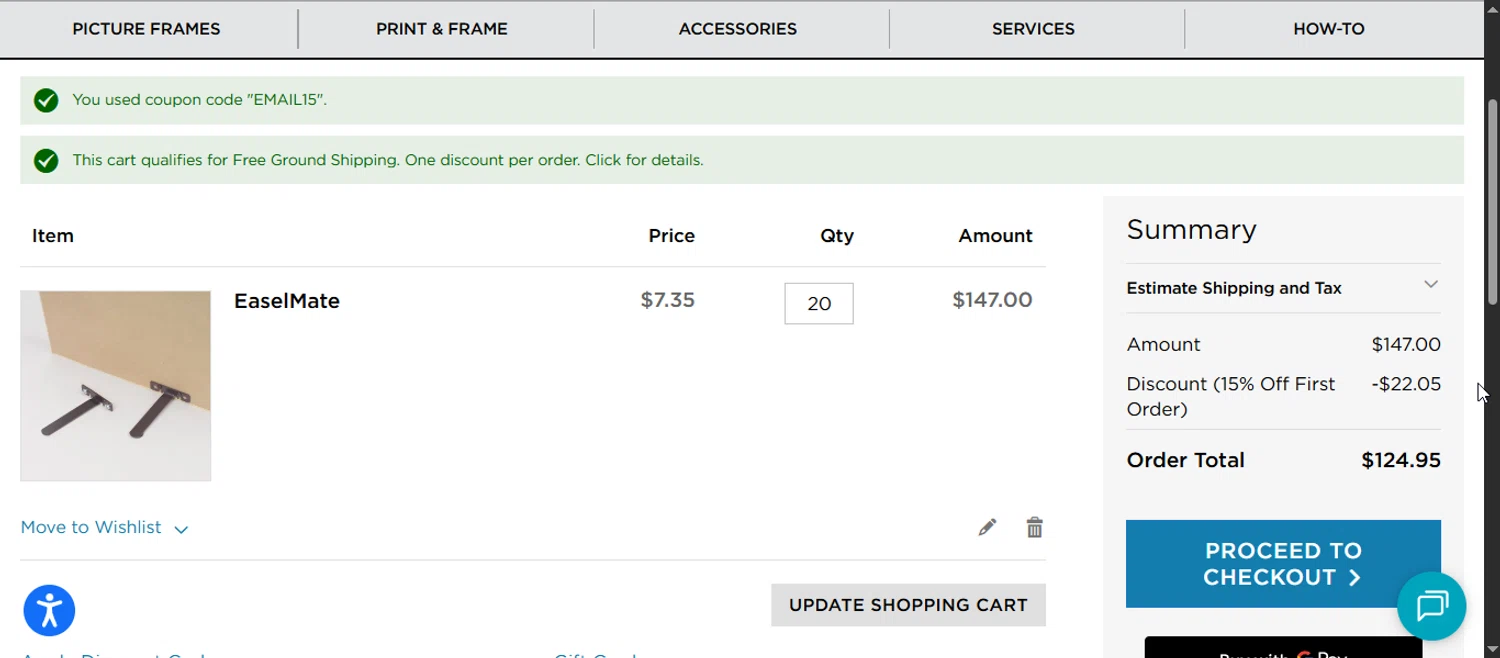Viewport: 1500px width, 658px height.
Task: Open the Move to Wishlist dropdown
Action: [104, 528]
